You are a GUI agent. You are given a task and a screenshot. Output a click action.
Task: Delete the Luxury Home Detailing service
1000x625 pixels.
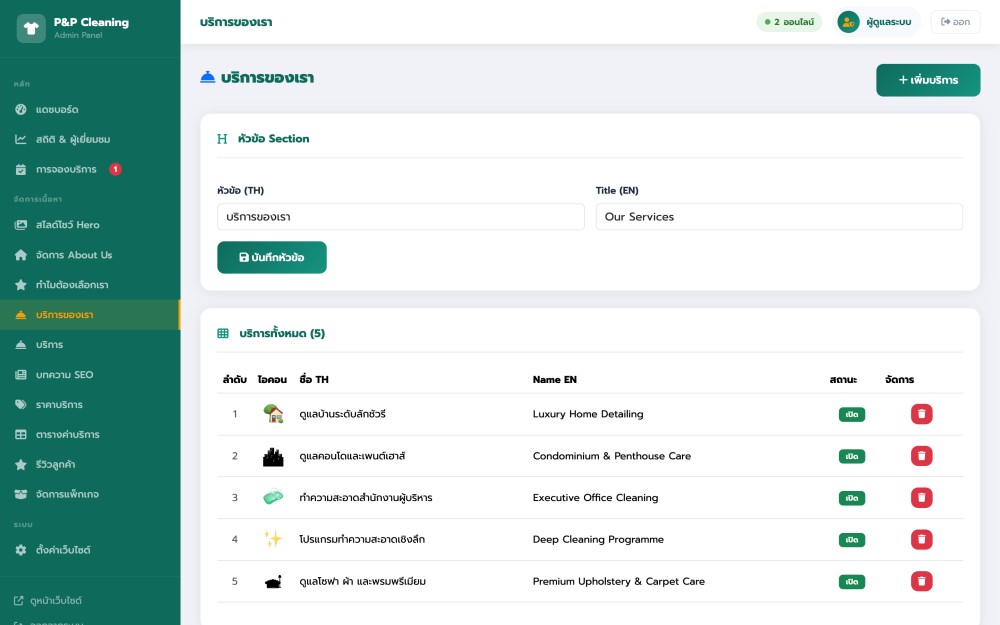921,414
